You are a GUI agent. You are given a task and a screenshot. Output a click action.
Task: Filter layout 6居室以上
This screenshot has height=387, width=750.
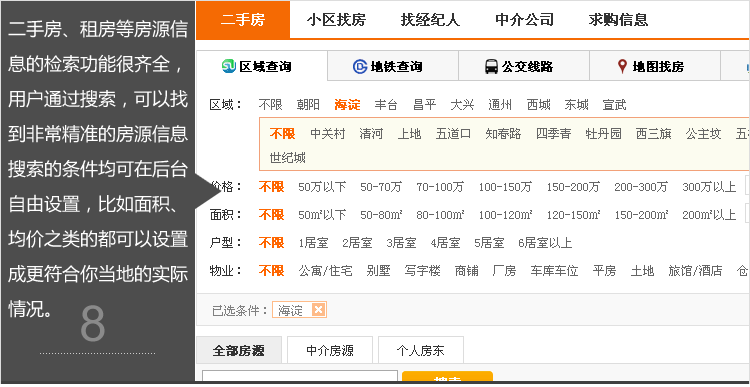tap(545, 243)
